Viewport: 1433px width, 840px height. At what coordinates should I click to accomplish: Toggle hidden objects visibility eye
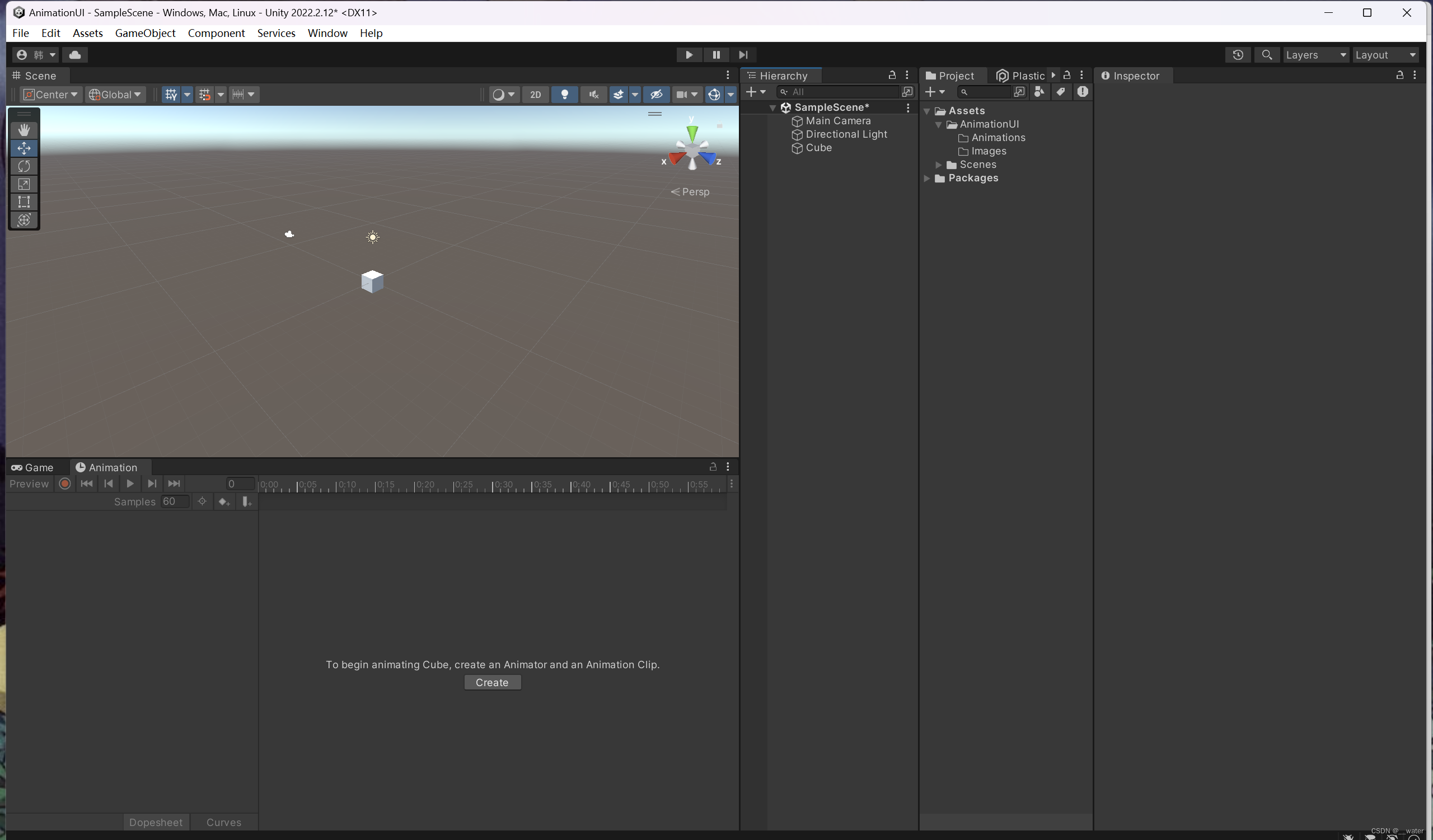click(656, 95)
